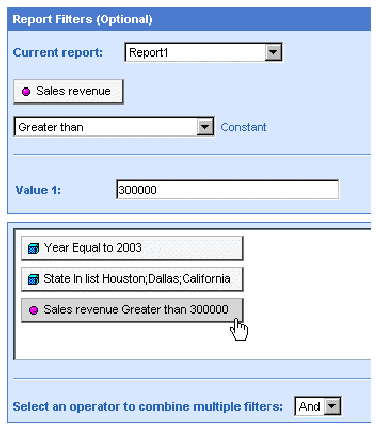Open the Current report dropdown arrow
Image resolution: width=377 pixels, height=430 pixels.
coord(273,52)
